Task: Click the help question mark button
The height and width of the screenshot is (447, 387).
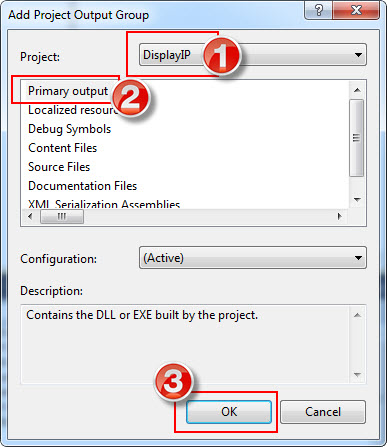Action: click(318, 10)
